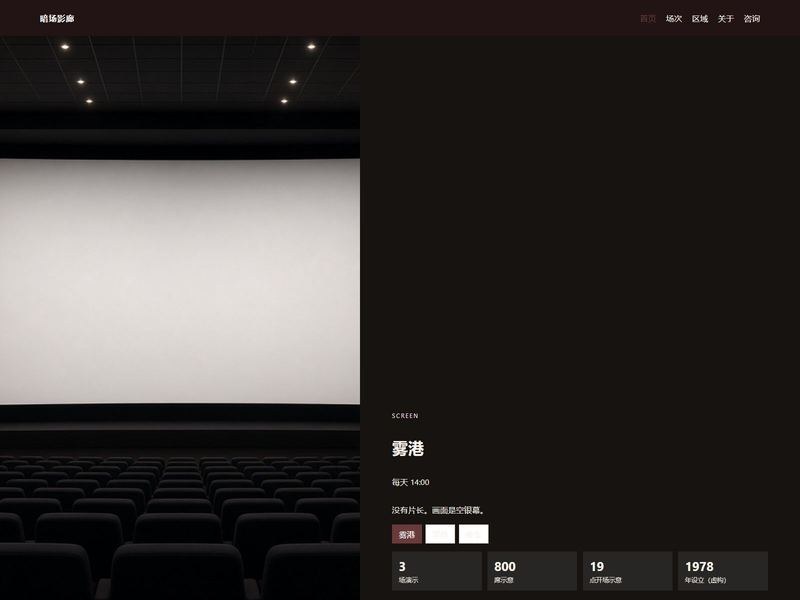The height and width of the screenshot is (600, 800).
Task: Click the 800 席示意 stat card
Action: pyautogui.click(x=532, y=571)
